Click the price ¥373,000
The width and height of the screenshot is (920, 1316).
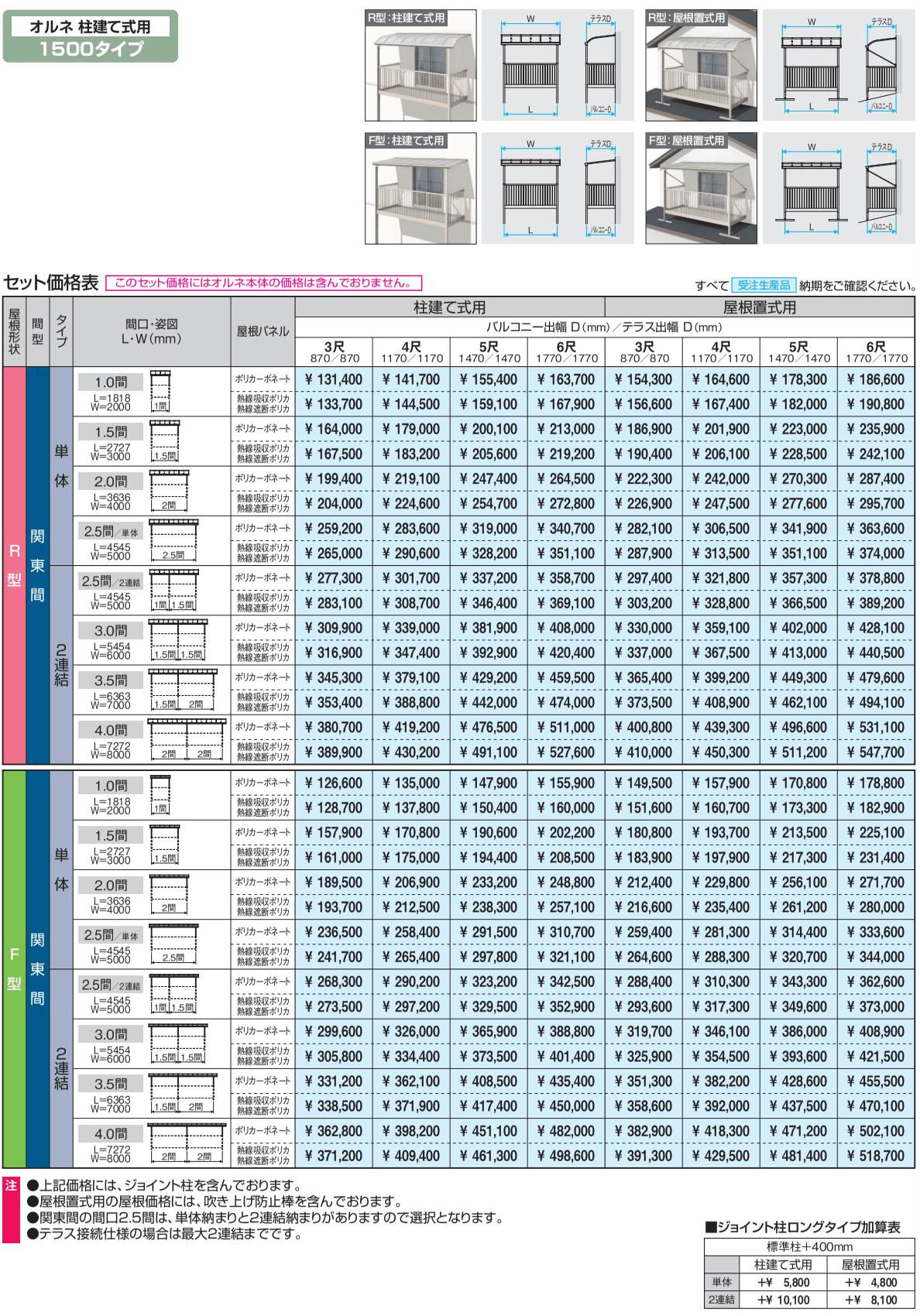[876, 1007]
